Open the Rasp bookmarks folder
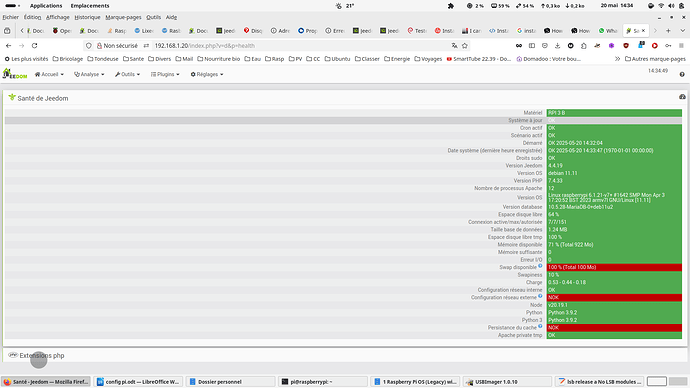The image size is (690, 388). pos(274,59)
